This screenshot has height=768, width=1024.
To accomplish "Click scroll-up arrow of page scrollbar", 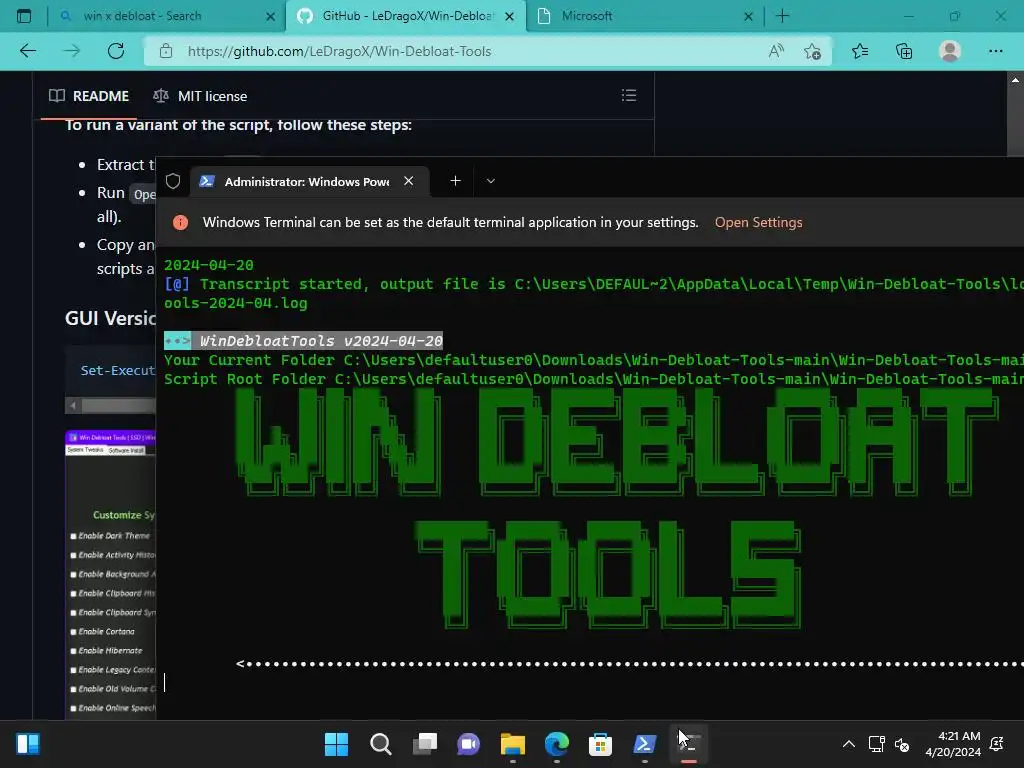I will coord(1015,80).
